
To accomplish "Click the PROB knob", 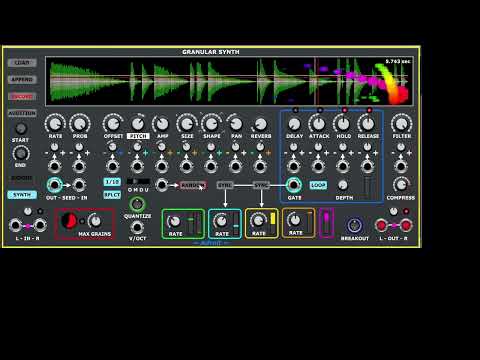I will click(x=80, y=124).
